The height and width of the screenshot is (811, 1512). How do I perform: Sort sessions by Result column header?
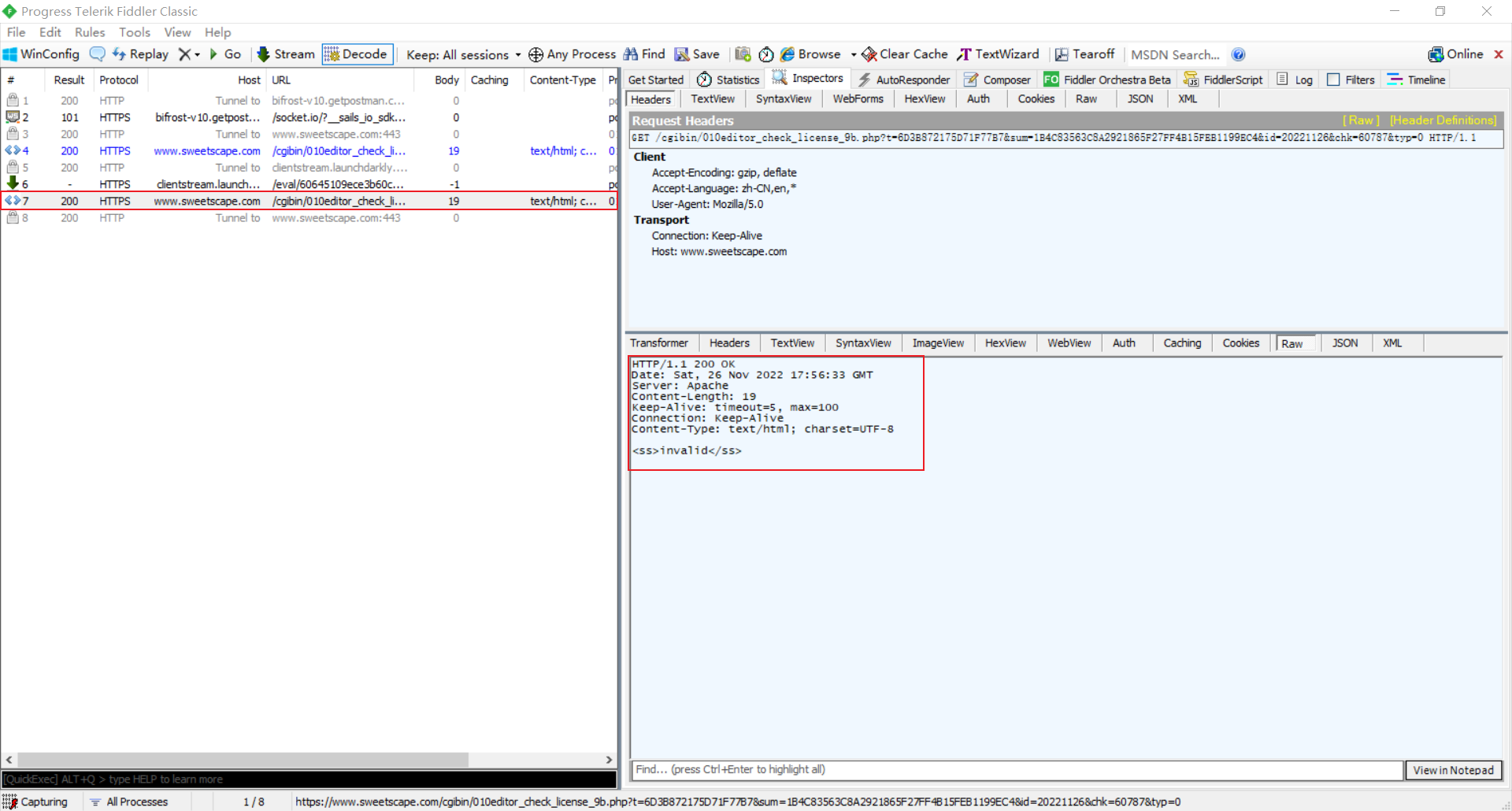[69, 80]
